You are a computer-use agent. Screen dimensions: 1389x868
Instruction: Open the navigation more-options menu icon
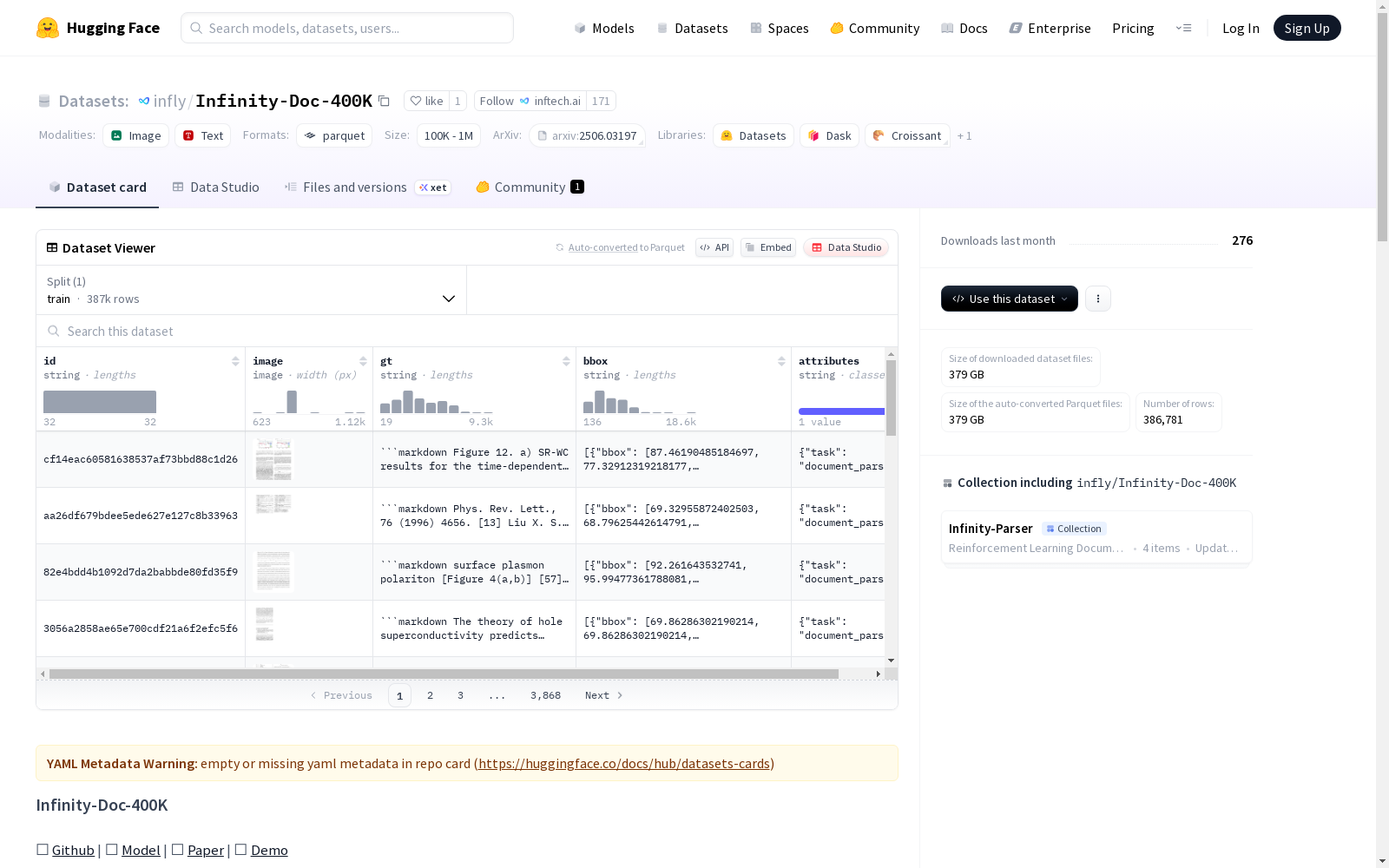pyautogui.click(x=1184, y=28)
